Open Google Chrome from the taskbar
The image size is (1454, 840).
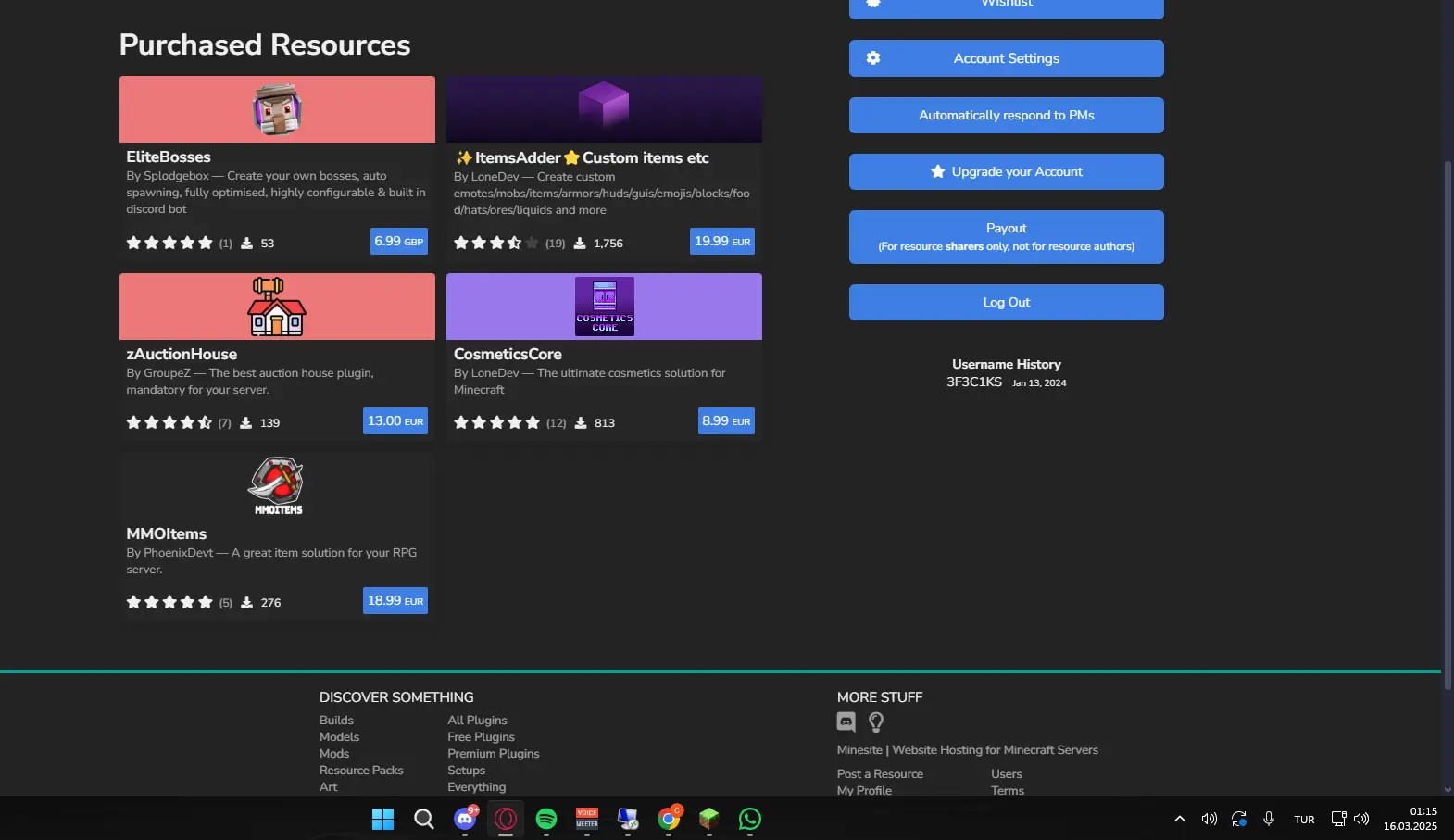669,819
